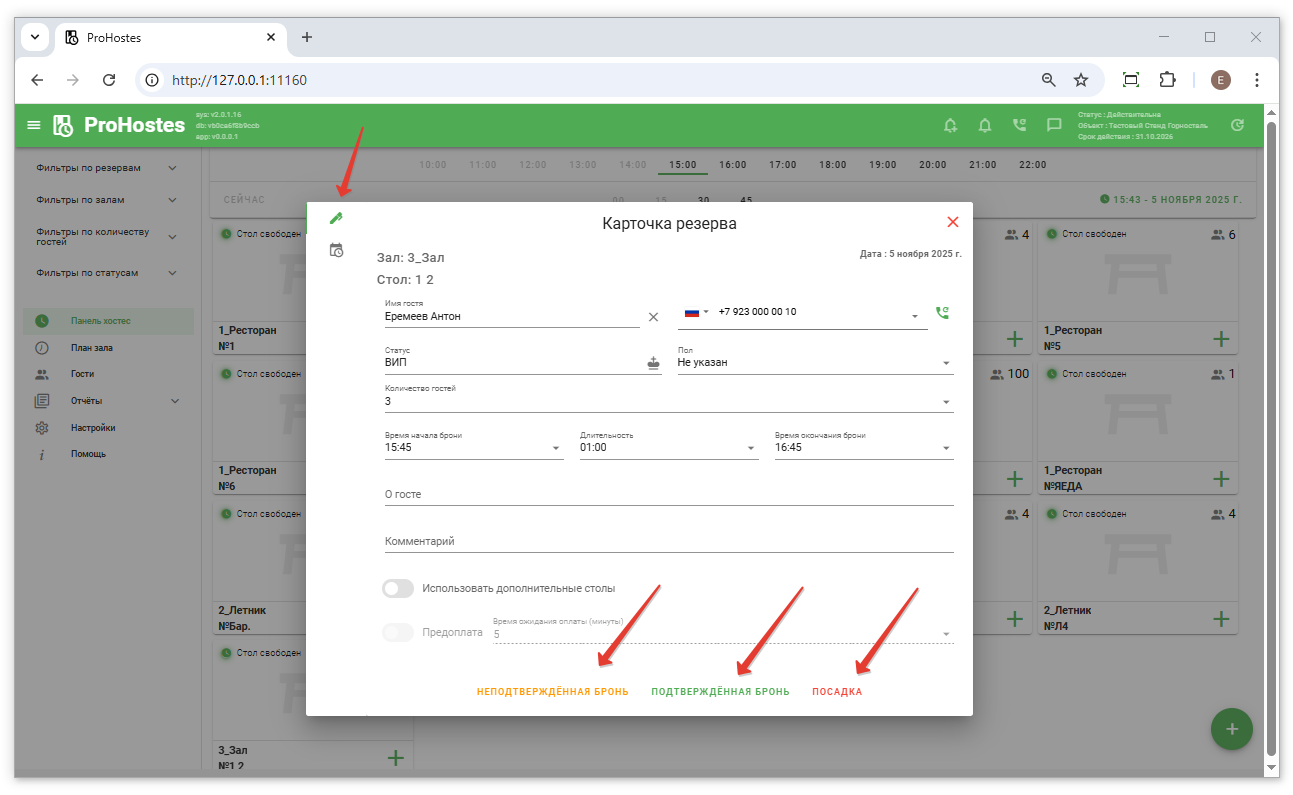The height and width of the screenshot is (795, 1293).
Task: Enable 'Использовать дополнительные столы' toggle
Action: pyautogui.click(x=398, y=589)
